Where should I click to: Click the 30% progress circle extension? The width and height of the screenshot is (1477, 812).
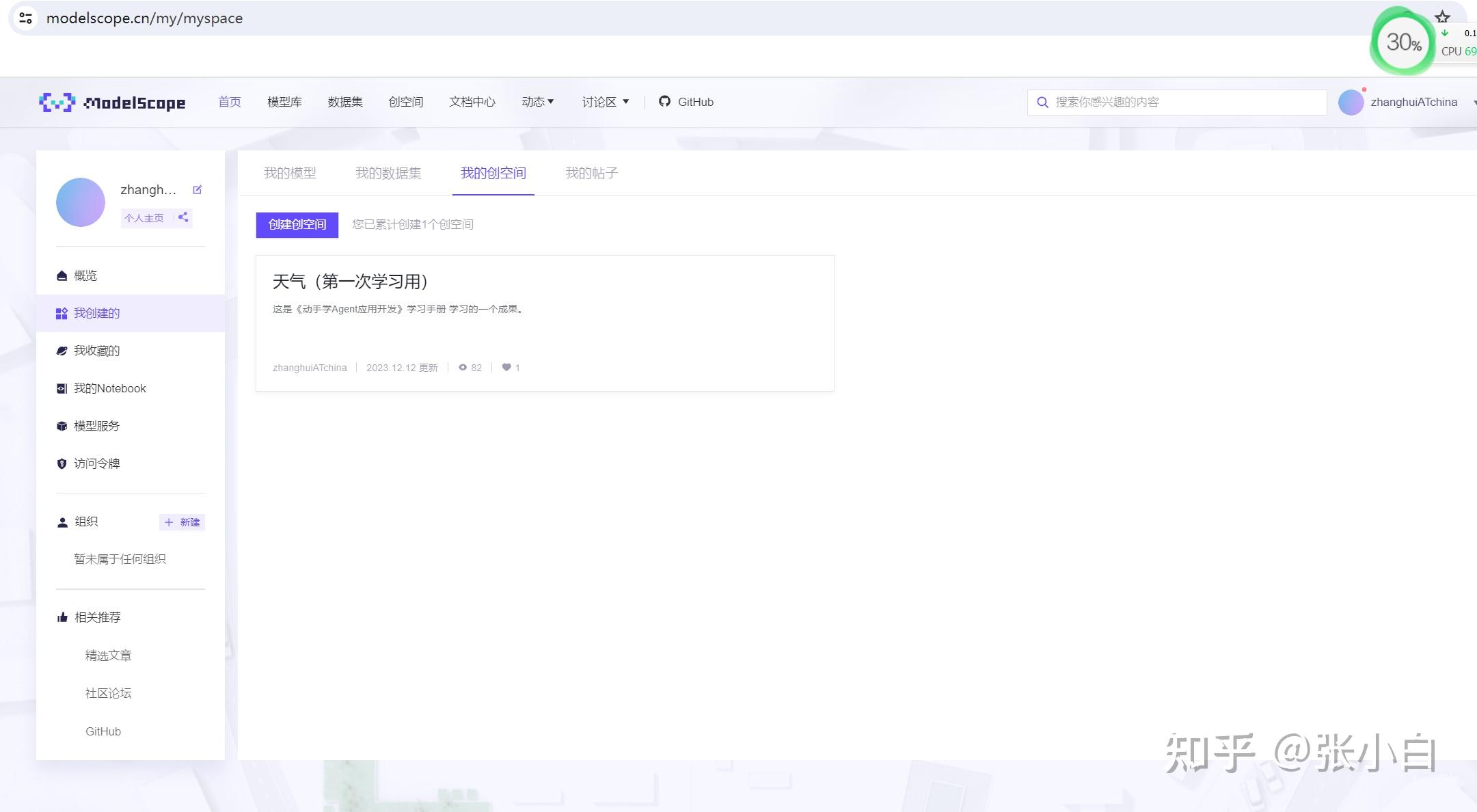(x=1402, y=42)
